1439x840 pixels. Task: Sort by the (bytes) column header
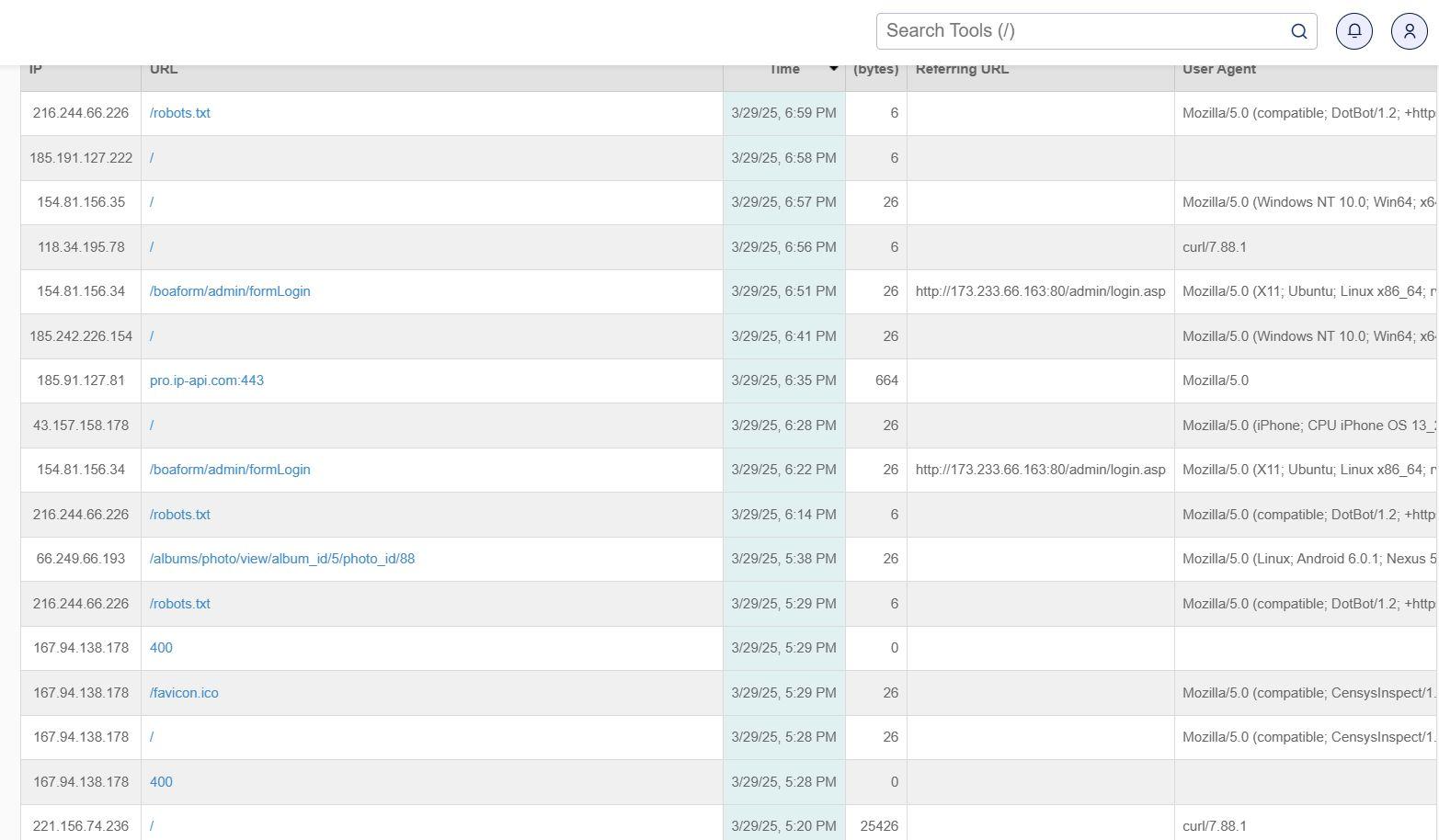(x=875, y=69)
